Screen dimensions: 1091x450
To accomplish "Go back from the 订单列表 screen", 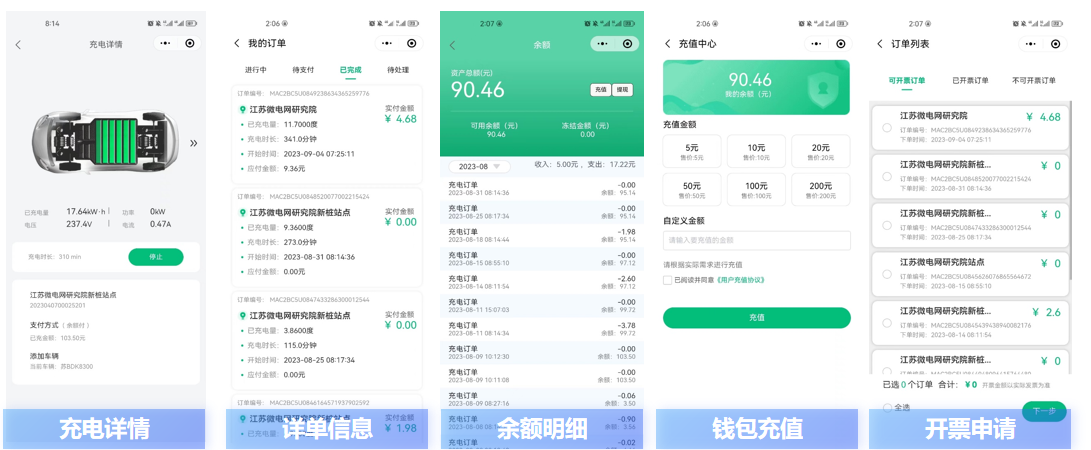I will pyautogui.click(x=880, y=43).
